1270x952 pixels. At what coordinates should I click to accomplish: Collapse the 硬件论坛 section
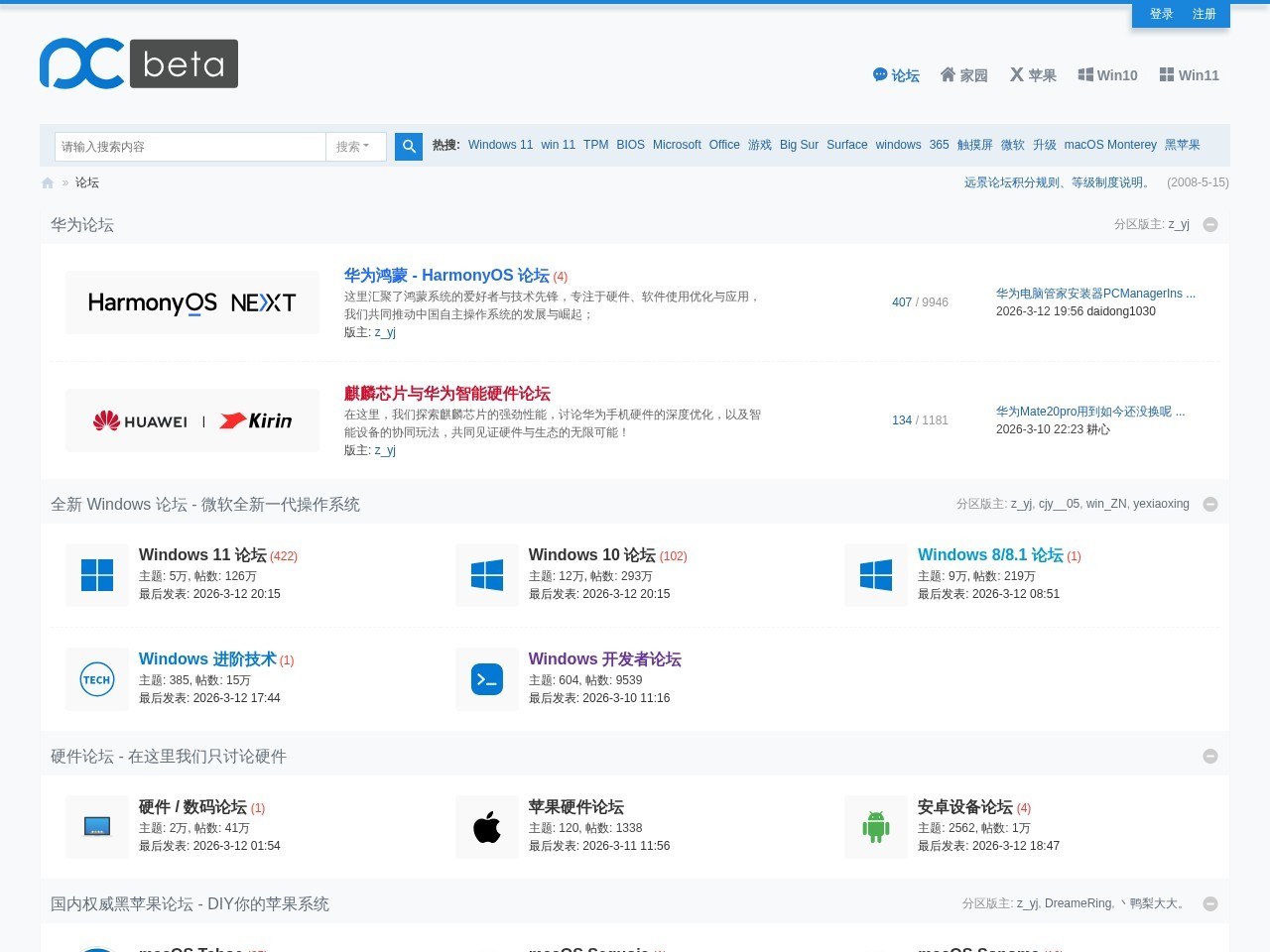click(x=1209, y=757)
